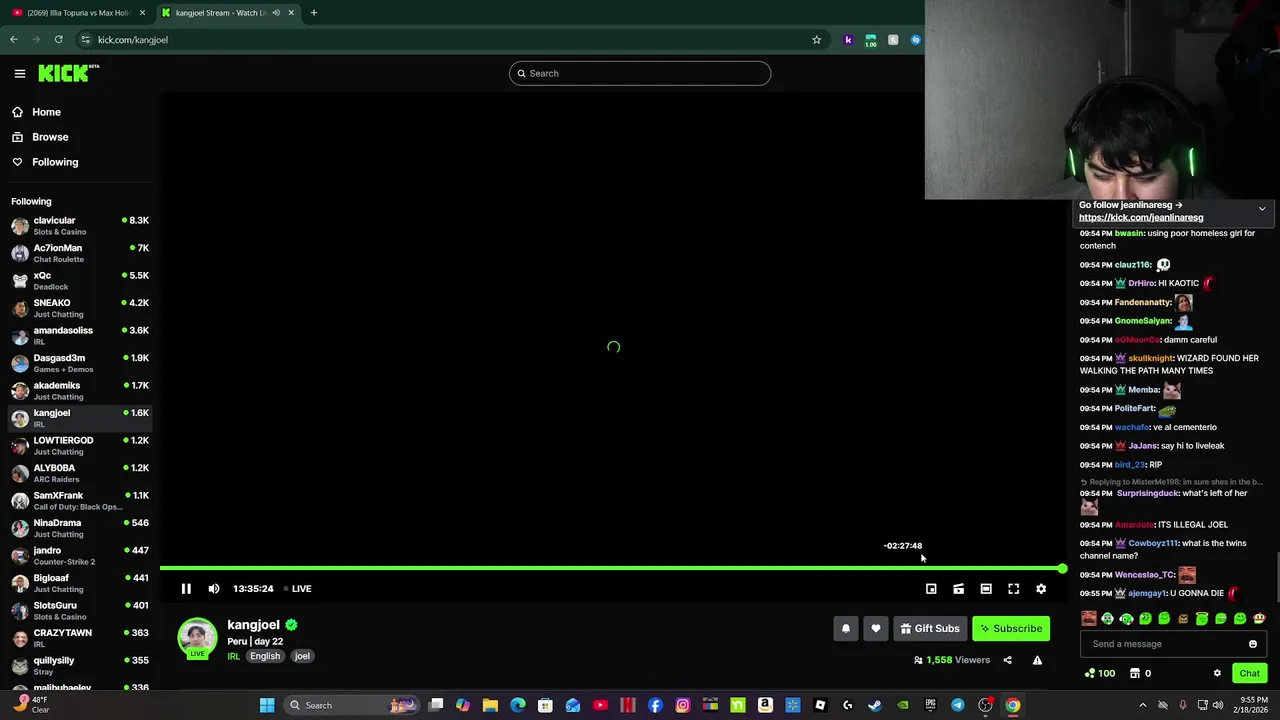
Task: Go back in the browser
Action: pyautogui.click(x=14, y=40)
